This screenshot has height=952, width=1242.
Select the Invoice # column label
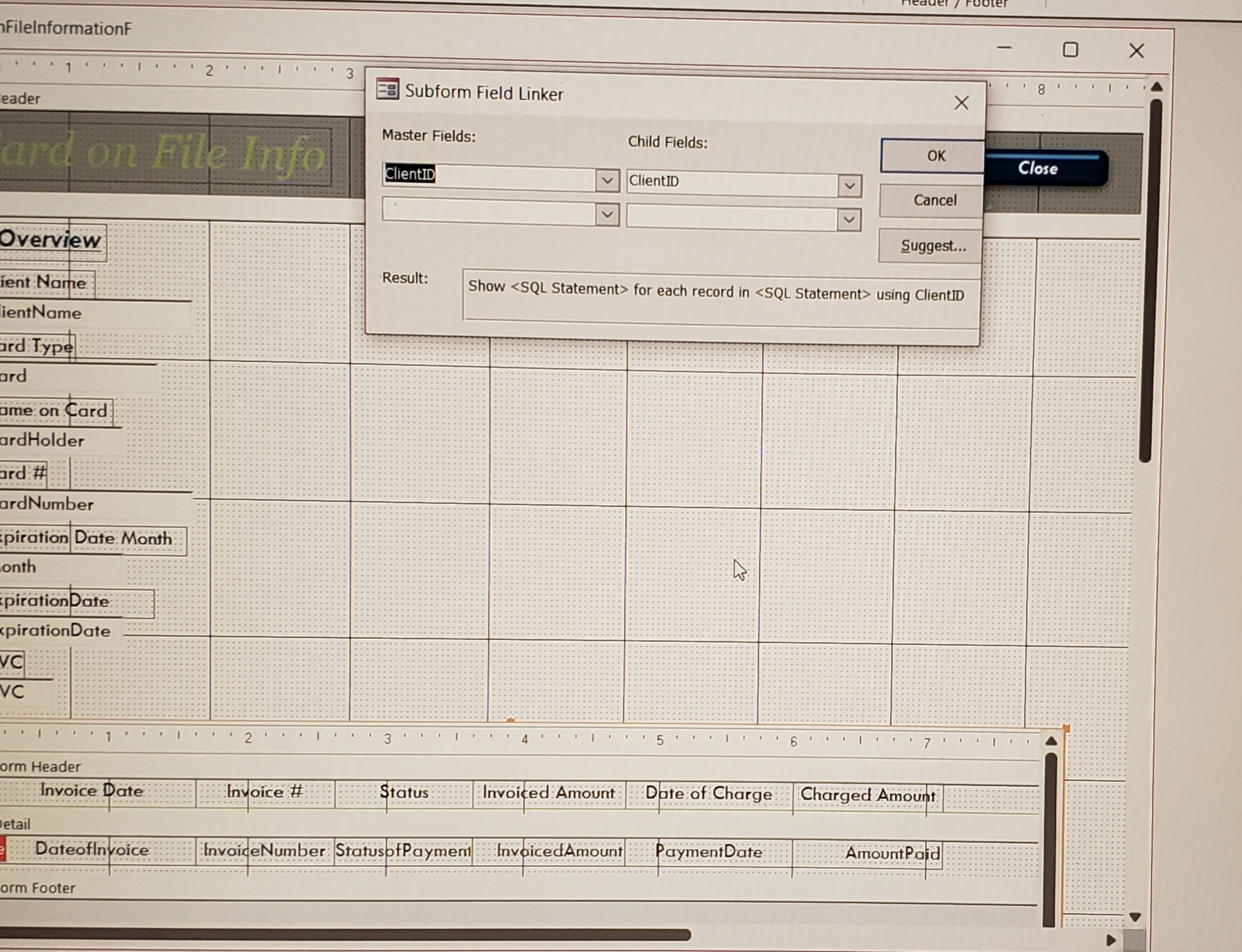pos(265,792)
